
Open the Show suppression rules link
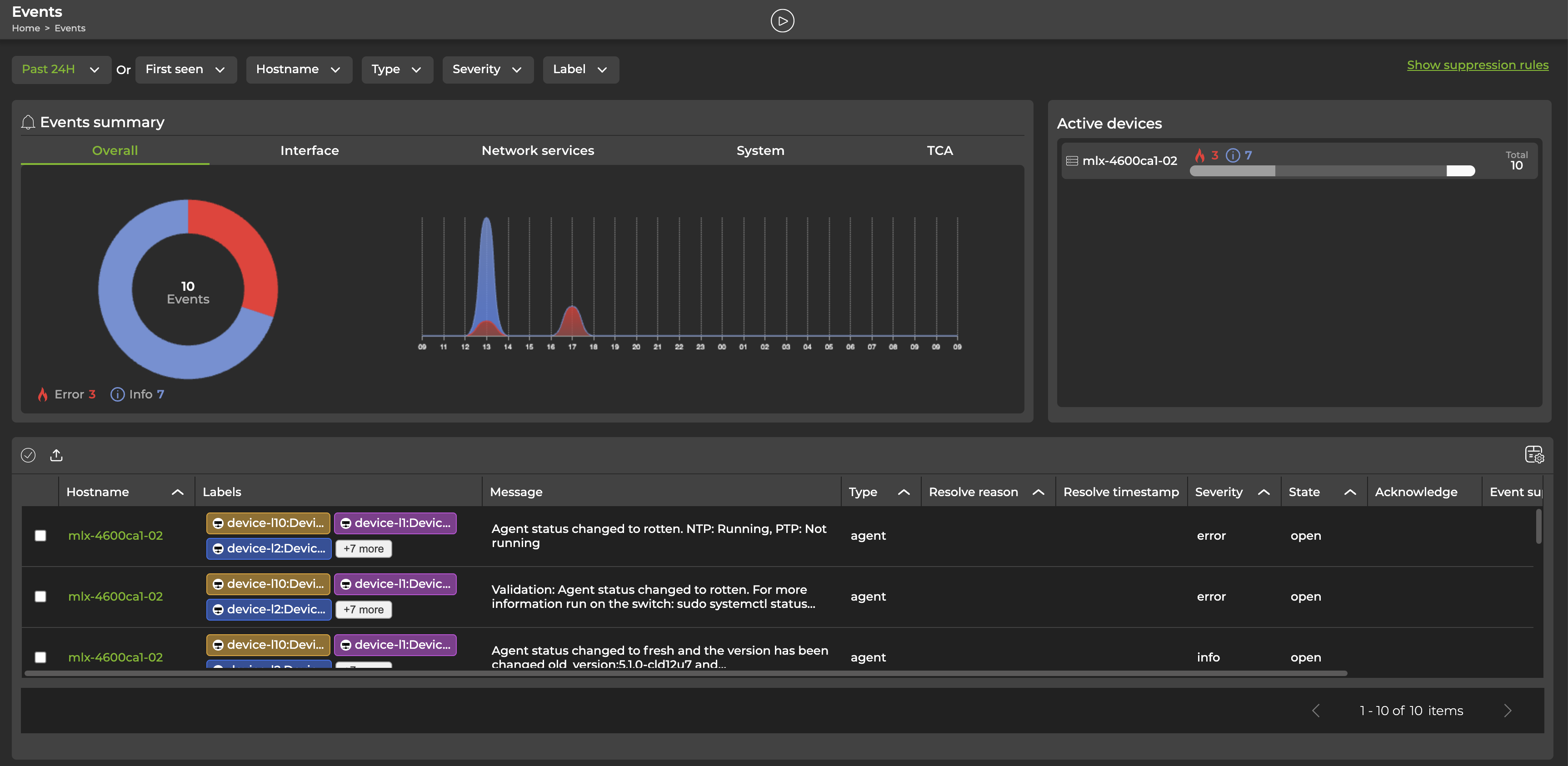[1477, 65]
